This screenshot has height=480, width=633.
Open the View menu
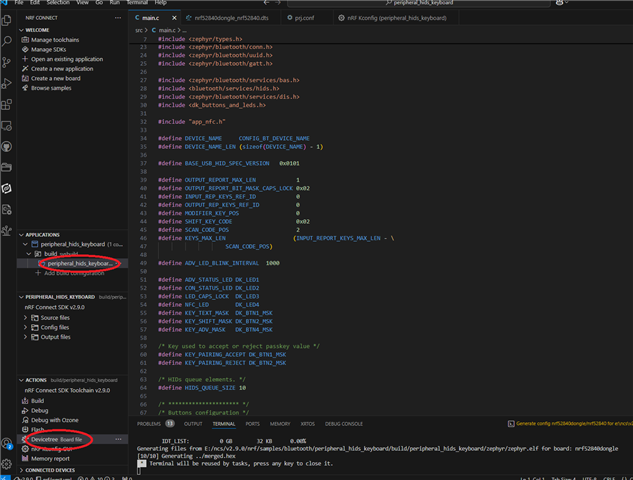(82, 2)
